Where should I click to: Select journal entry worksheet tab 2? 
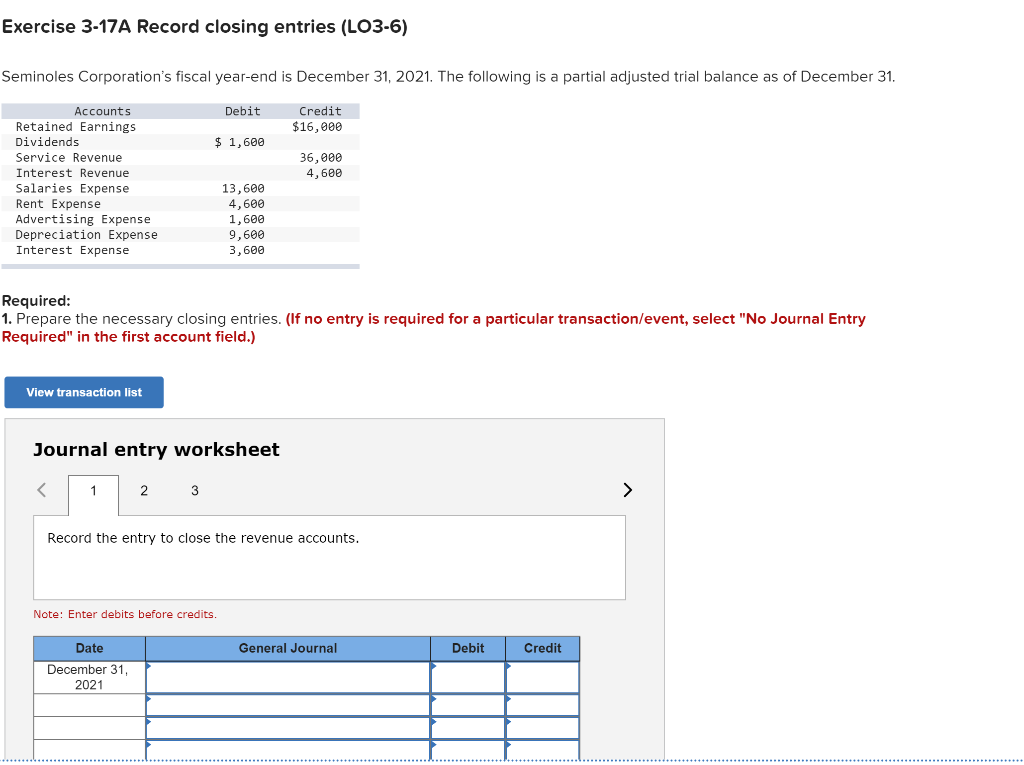point(143,491)
